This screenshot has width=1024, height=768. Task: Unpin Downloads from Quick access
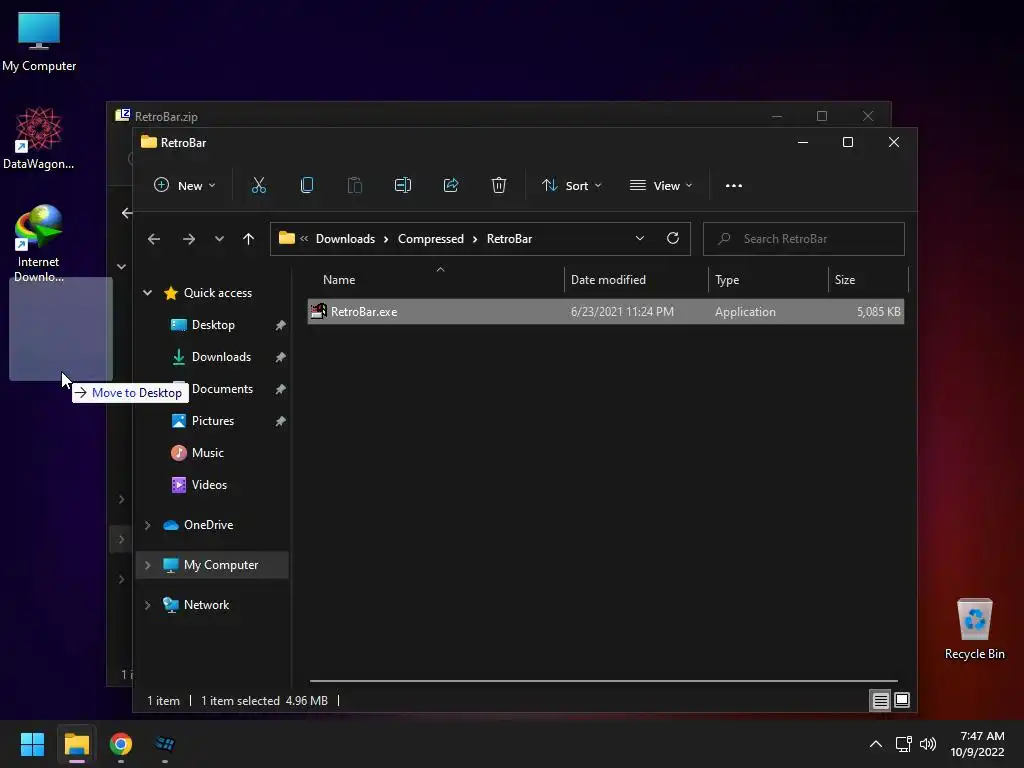pos(280,357)
